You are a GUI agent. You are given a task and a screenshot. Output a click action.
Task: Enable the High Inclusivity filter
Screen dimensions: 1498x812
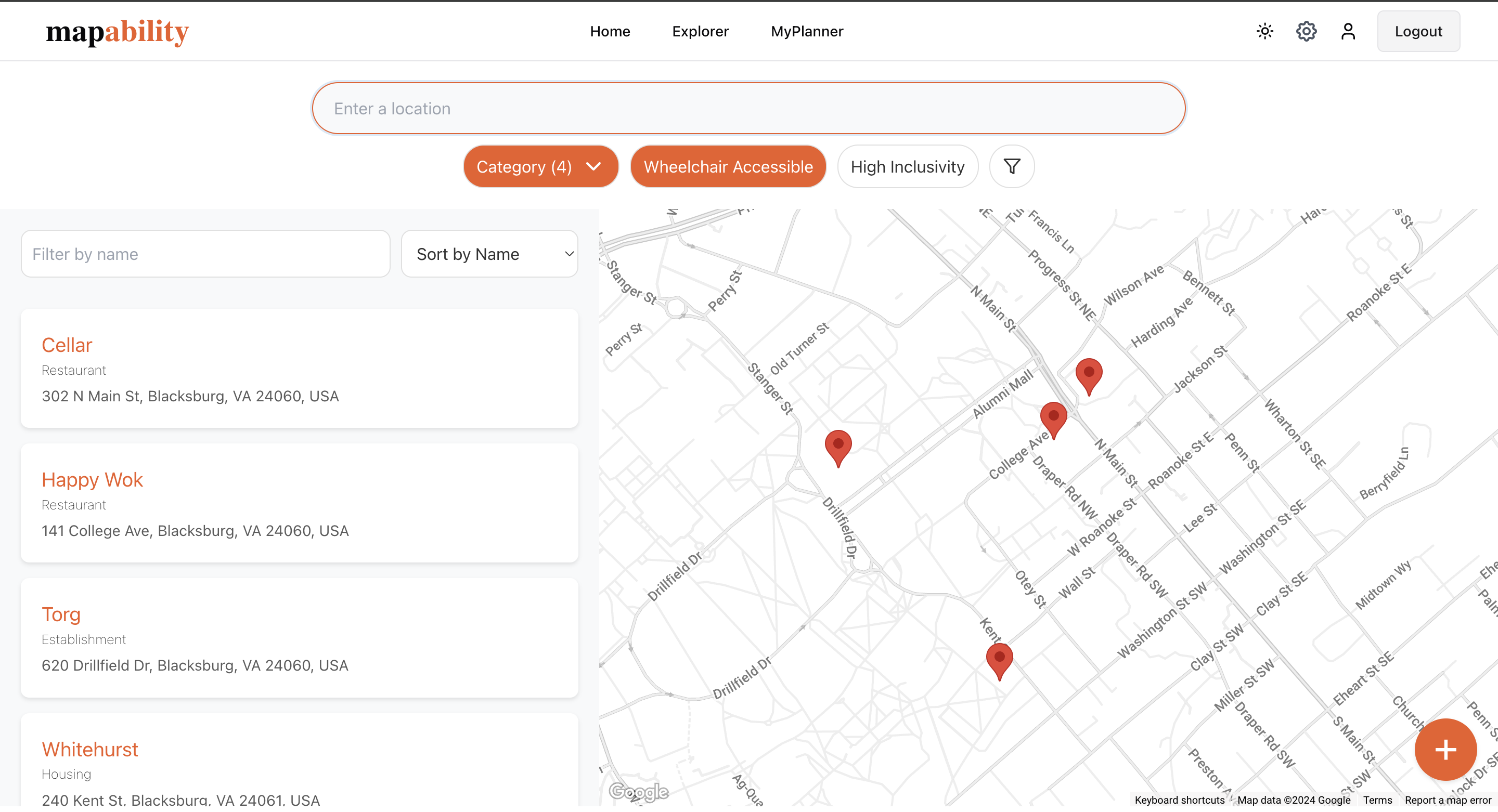[x=907, y=167]
